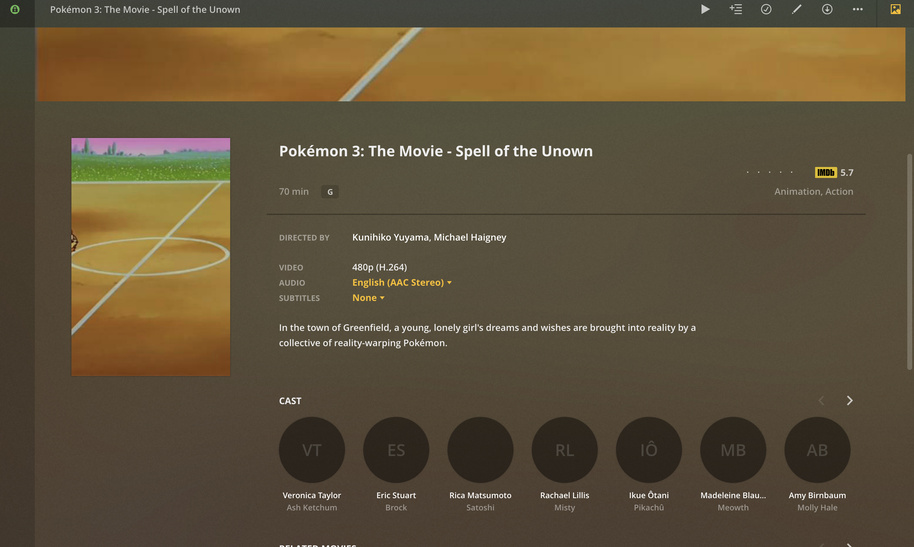This screenshot has height=547, width=914.
Task: Click director Michael Haigney link
Action: click(x=470, y=237)
